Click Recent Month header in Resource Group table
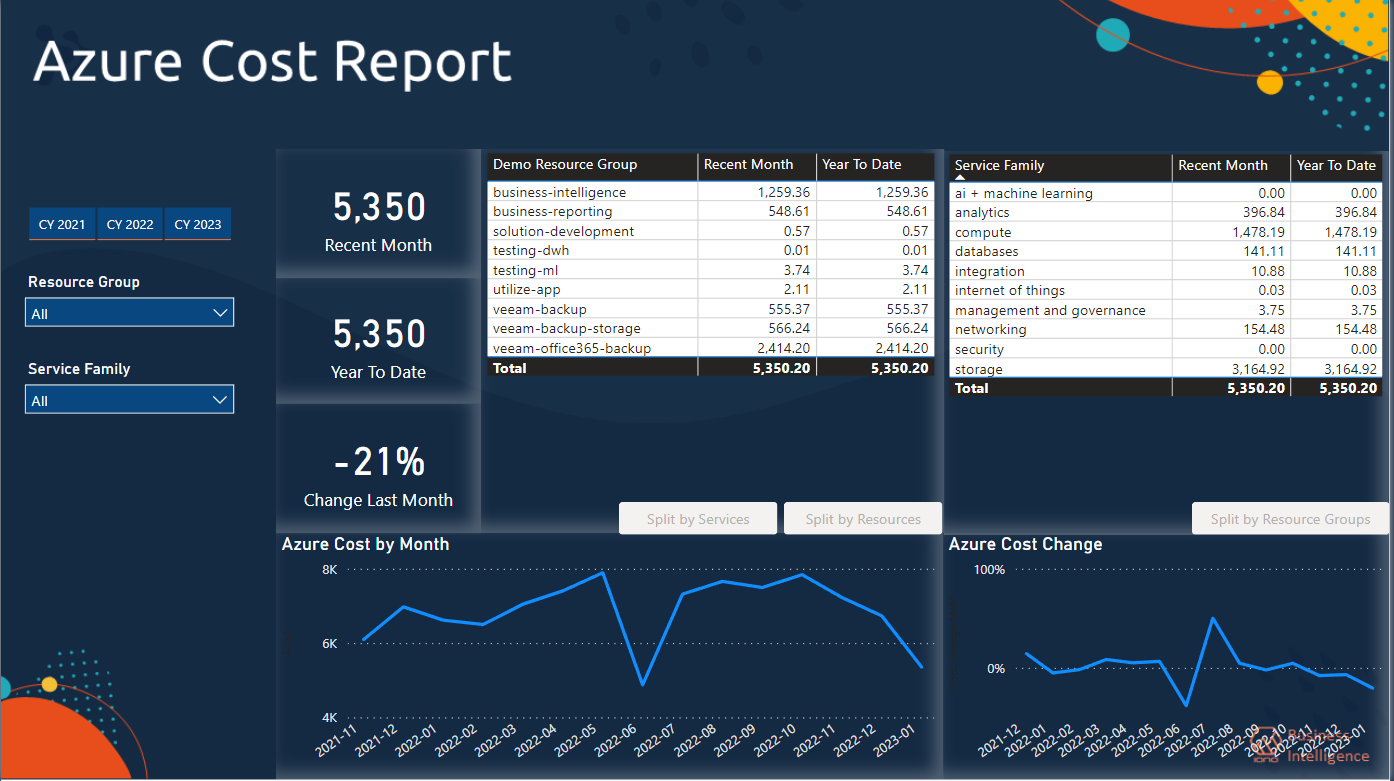Image resolution: width=1394 pixels, height=781 pixels. (756, 165)
